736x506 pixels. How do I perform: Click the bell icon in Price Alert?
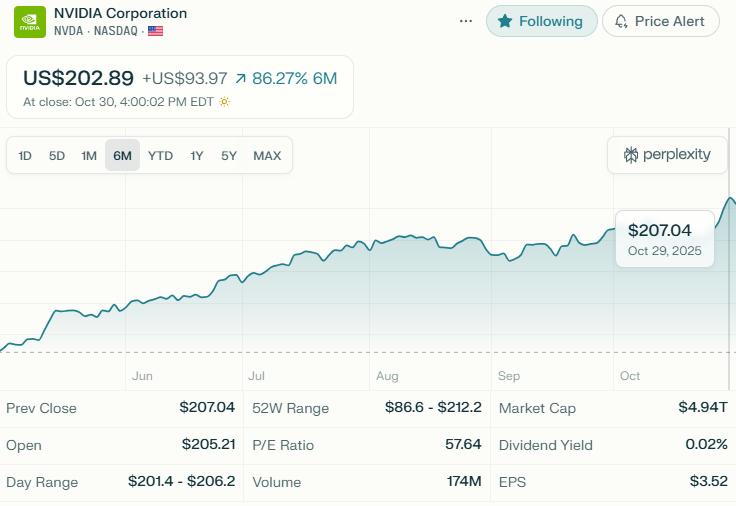click(621, 21)
